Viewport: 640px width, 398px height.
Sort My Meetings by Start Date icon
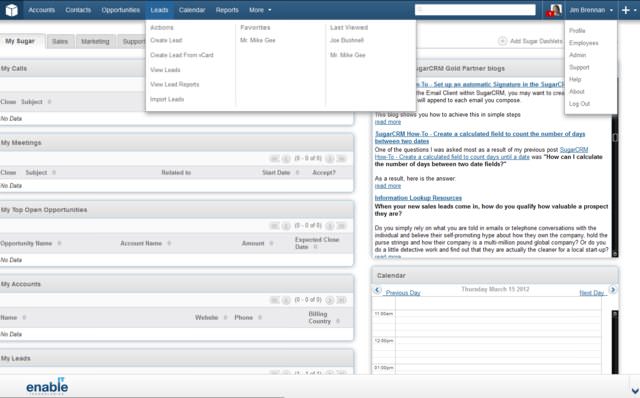coord(297,173)
